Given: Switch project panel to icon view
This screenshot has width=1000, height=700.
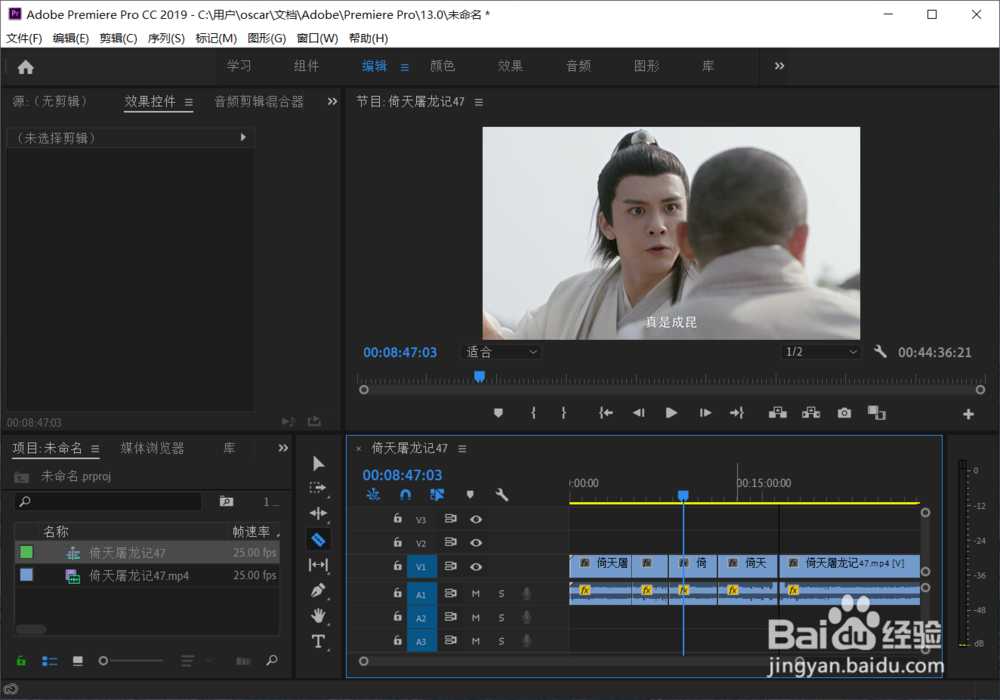Looking at the screenshot, I should point(78,661).
